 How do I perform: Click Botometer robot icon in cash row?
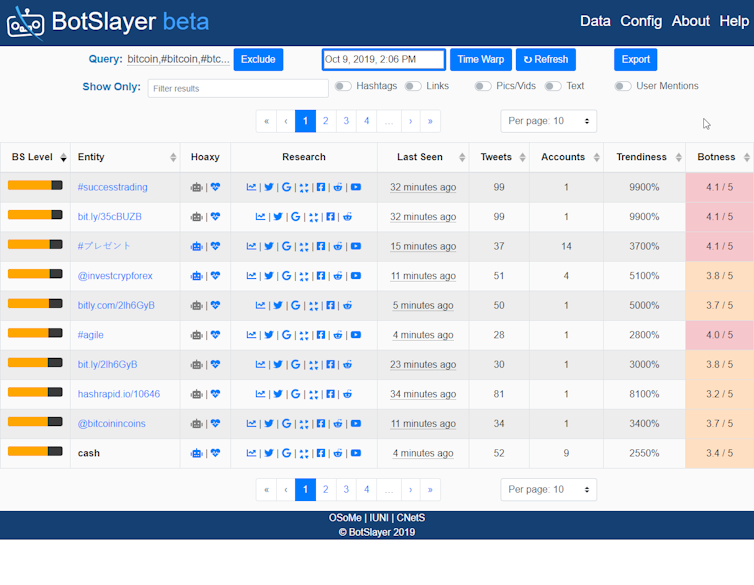[196, 453]
